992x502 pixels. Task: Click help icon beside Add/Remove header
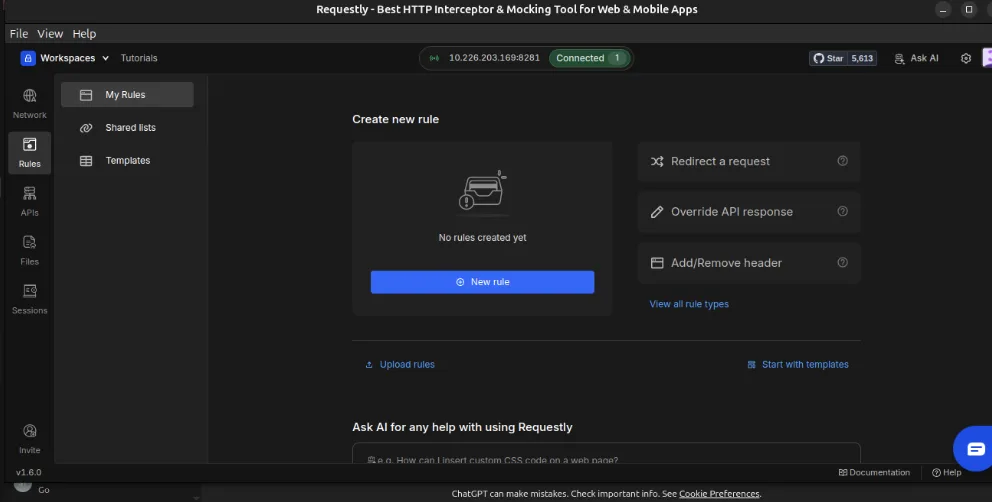pyautogui.click(x=843, y=262)
